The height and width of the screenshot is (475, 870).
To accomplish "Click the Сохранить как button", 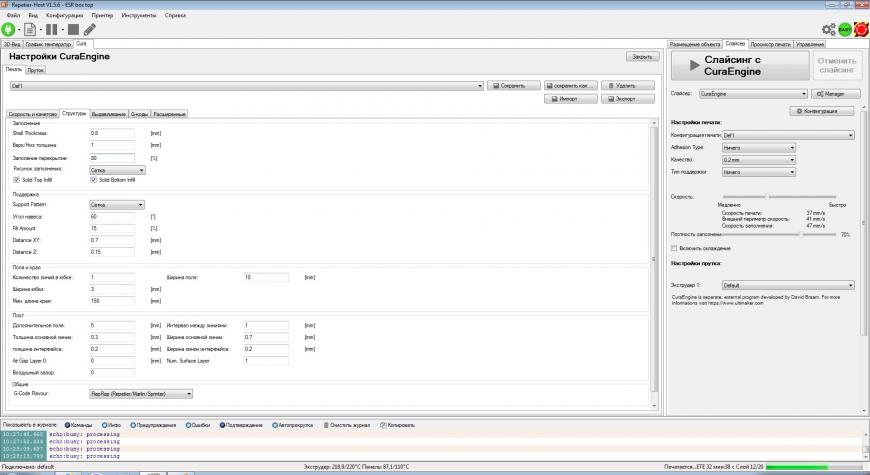I will (x=571, y=86).
